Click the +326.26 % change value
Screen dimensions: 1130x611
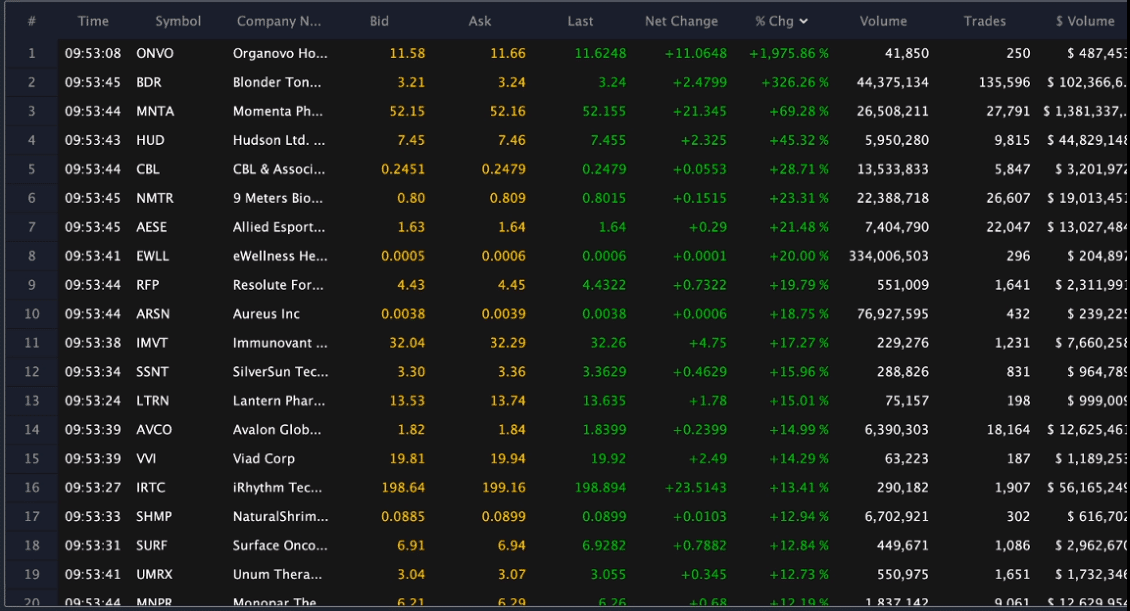tap(795, 82)
